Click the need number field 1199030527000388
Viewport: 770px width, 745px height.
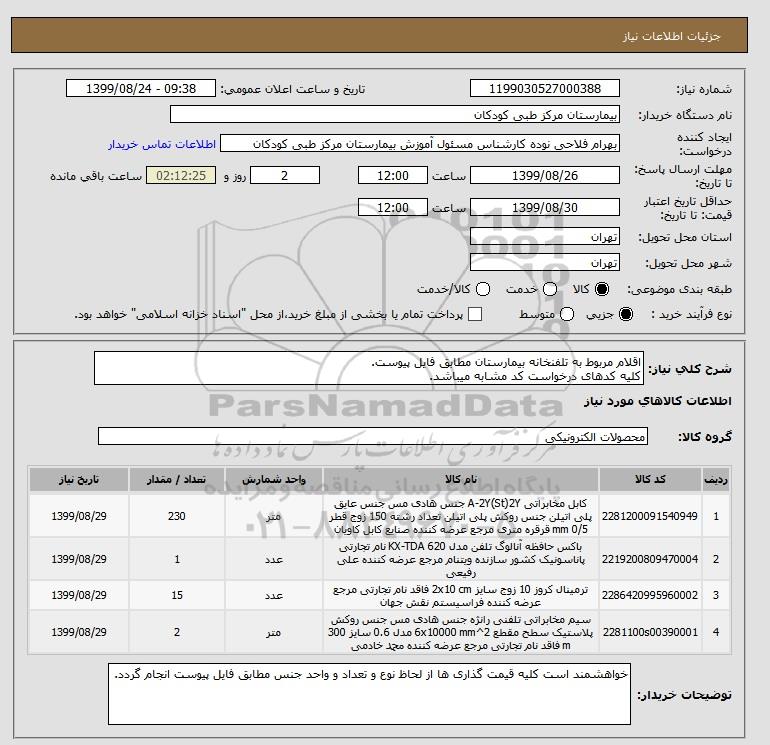545,88
